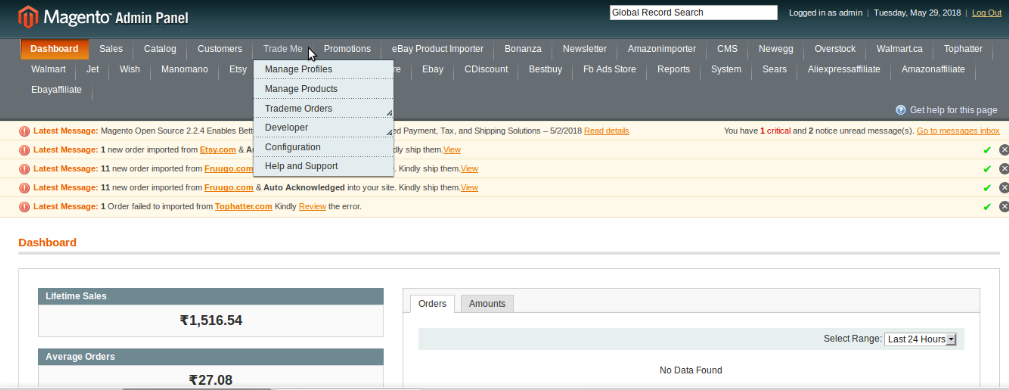Click the help question mark icon
This screenshot has height=390, width=1009.
(901, 110)
